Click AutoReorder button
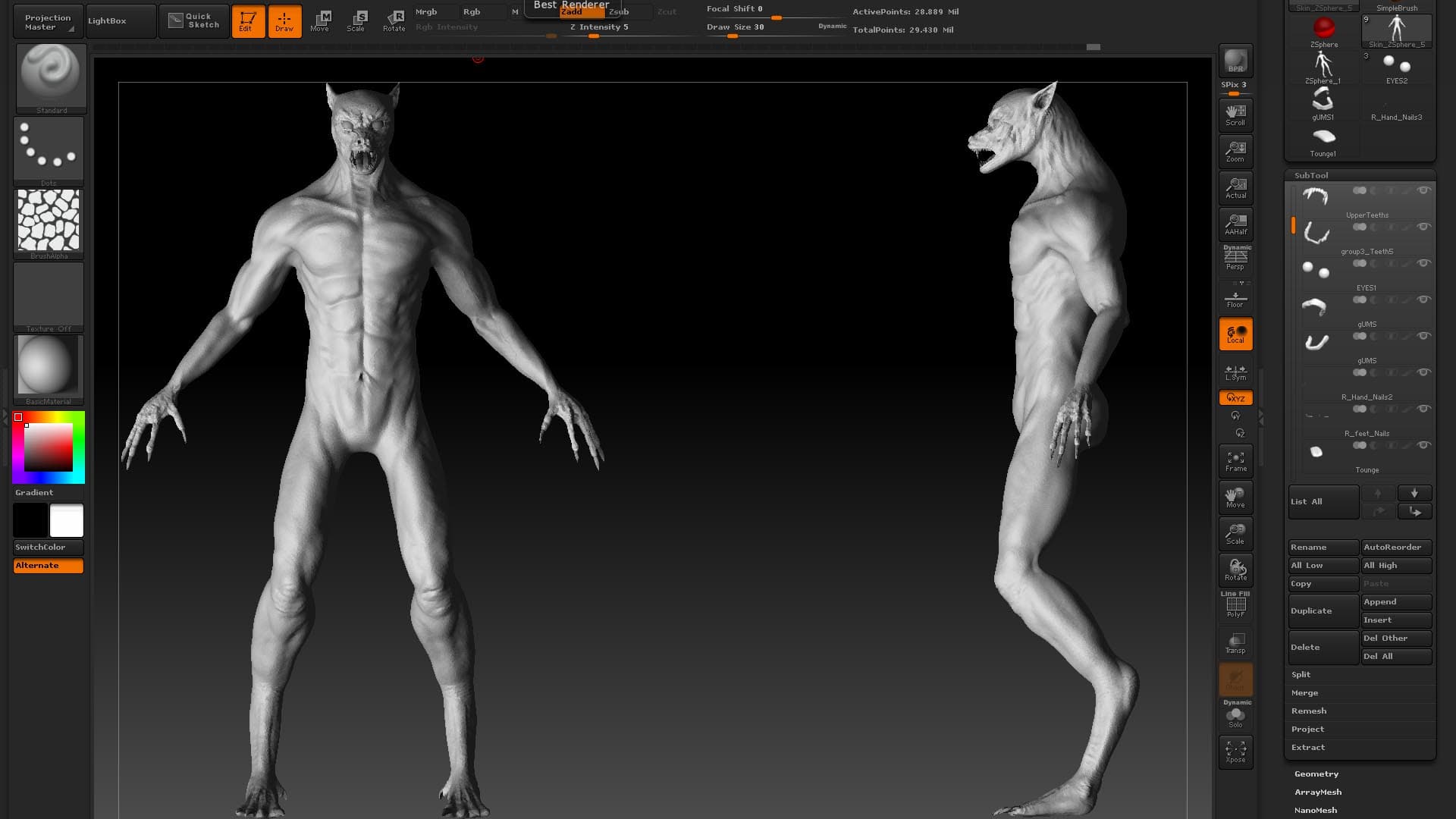This screenshot has width=1456, height=819. [1396, 548]
